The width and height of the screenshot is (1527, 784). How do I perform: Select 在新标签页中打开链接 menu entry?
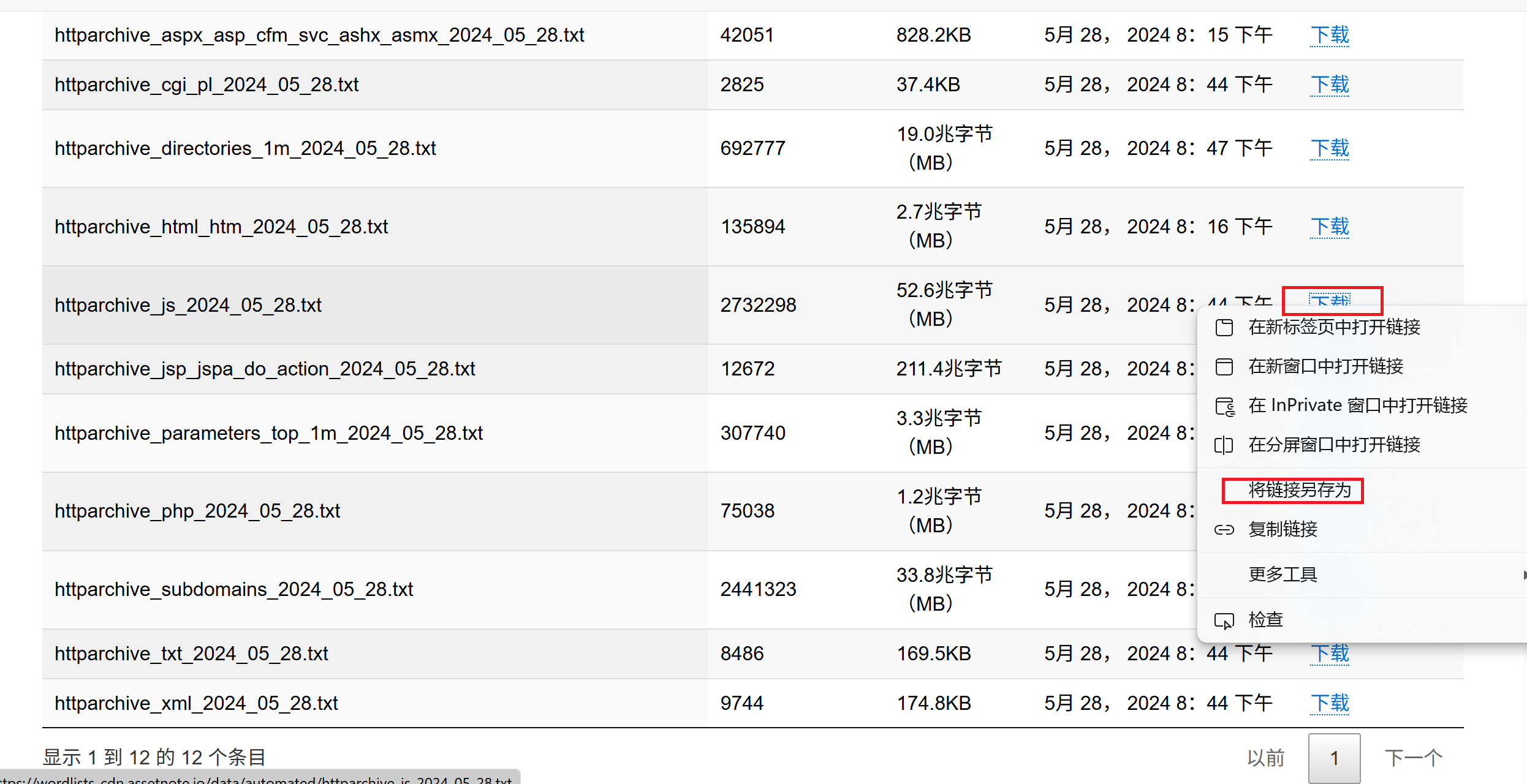1334,328
